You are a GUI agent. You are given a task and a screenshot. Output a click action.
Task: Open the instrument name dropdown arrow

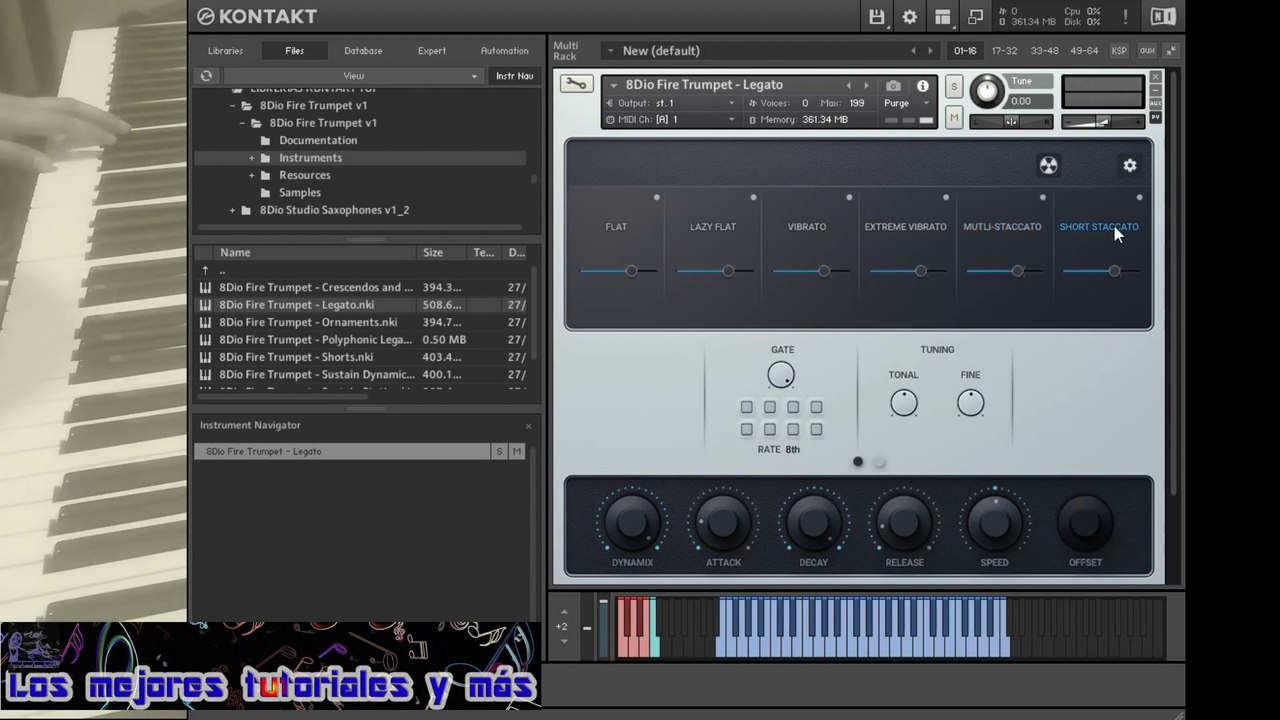[x=613, y=86]
